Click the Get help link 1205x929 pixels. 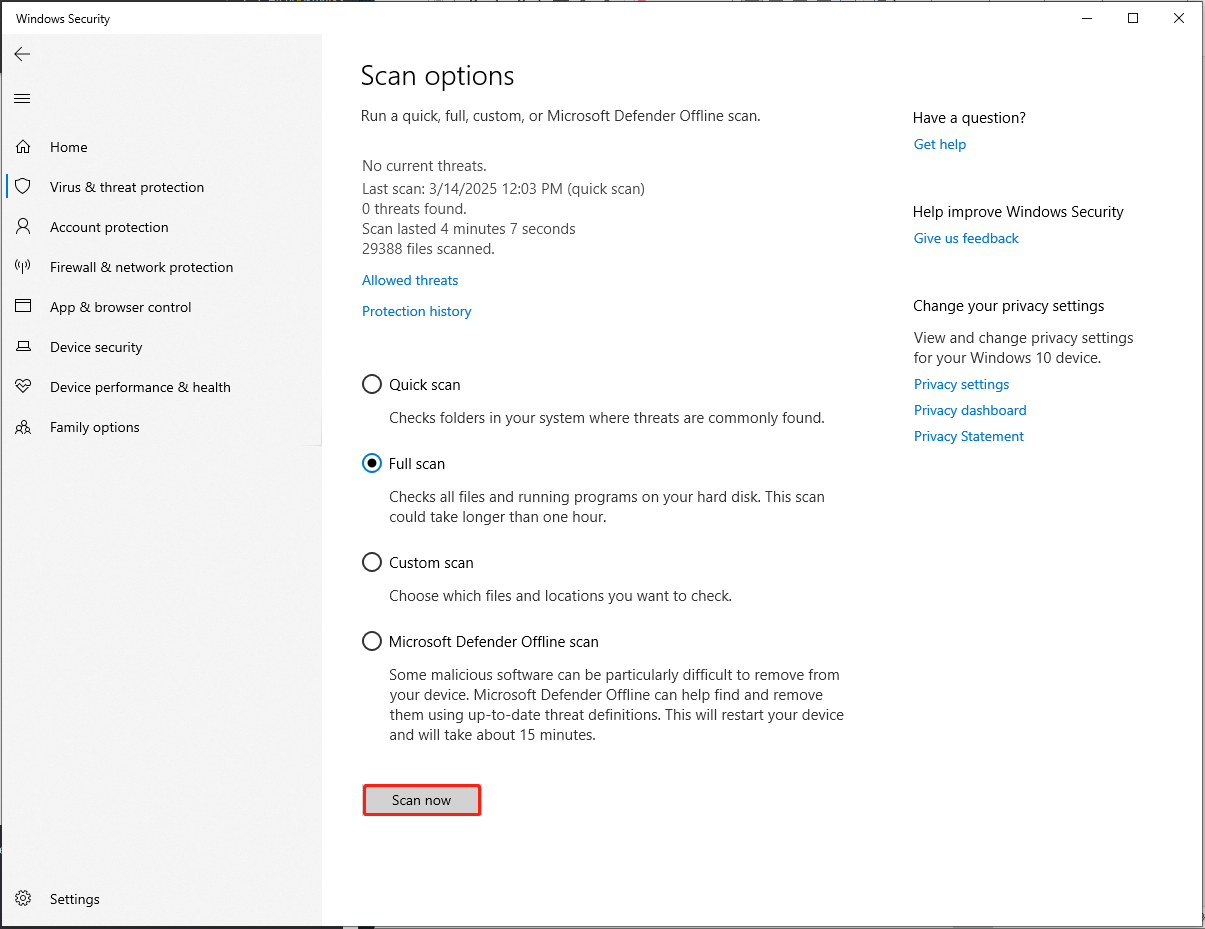pyautogui.click(x=940, y=144)
